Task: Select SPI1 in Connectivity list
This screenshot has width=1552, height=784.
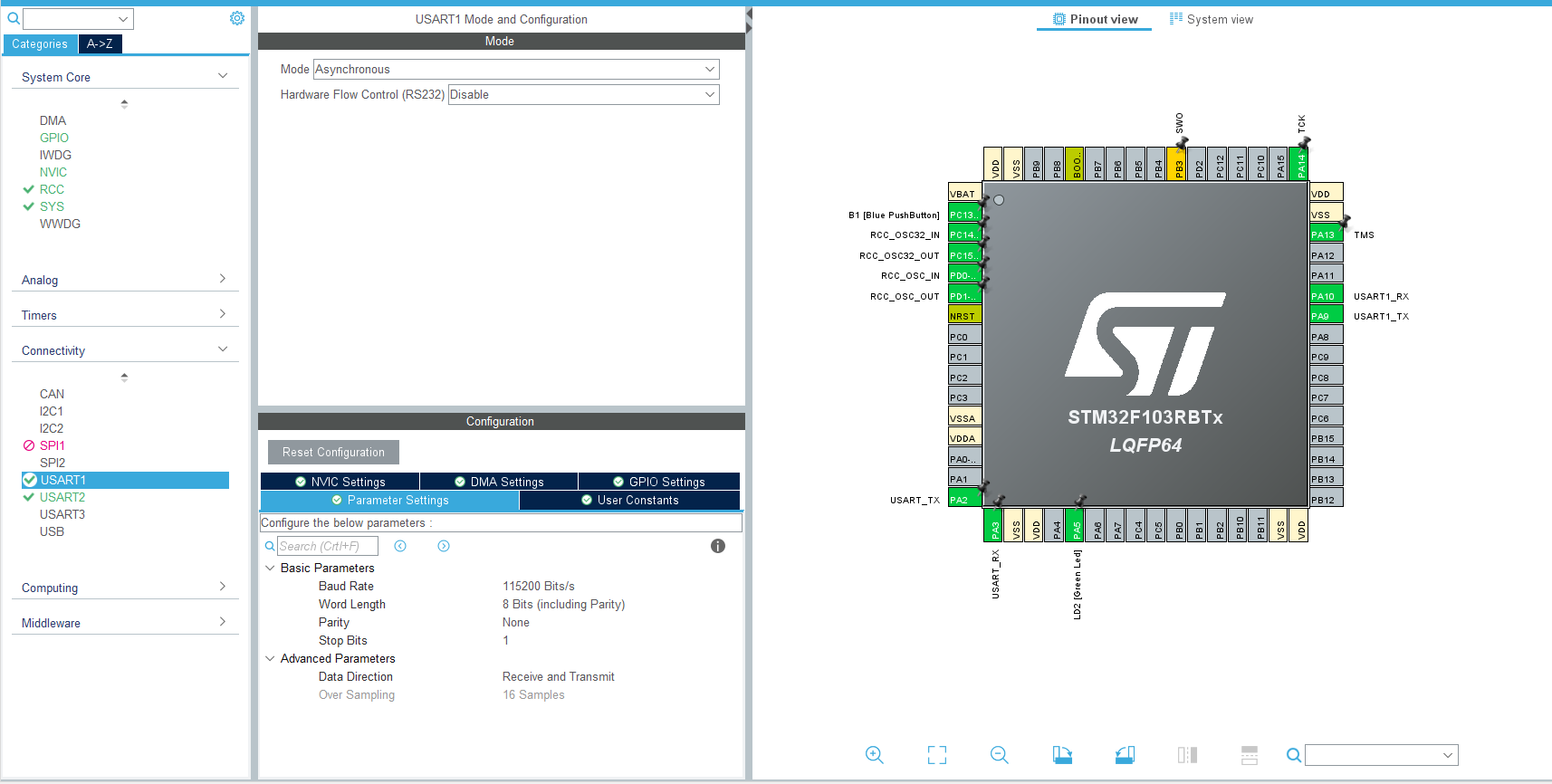Action: tap(52, 445)
